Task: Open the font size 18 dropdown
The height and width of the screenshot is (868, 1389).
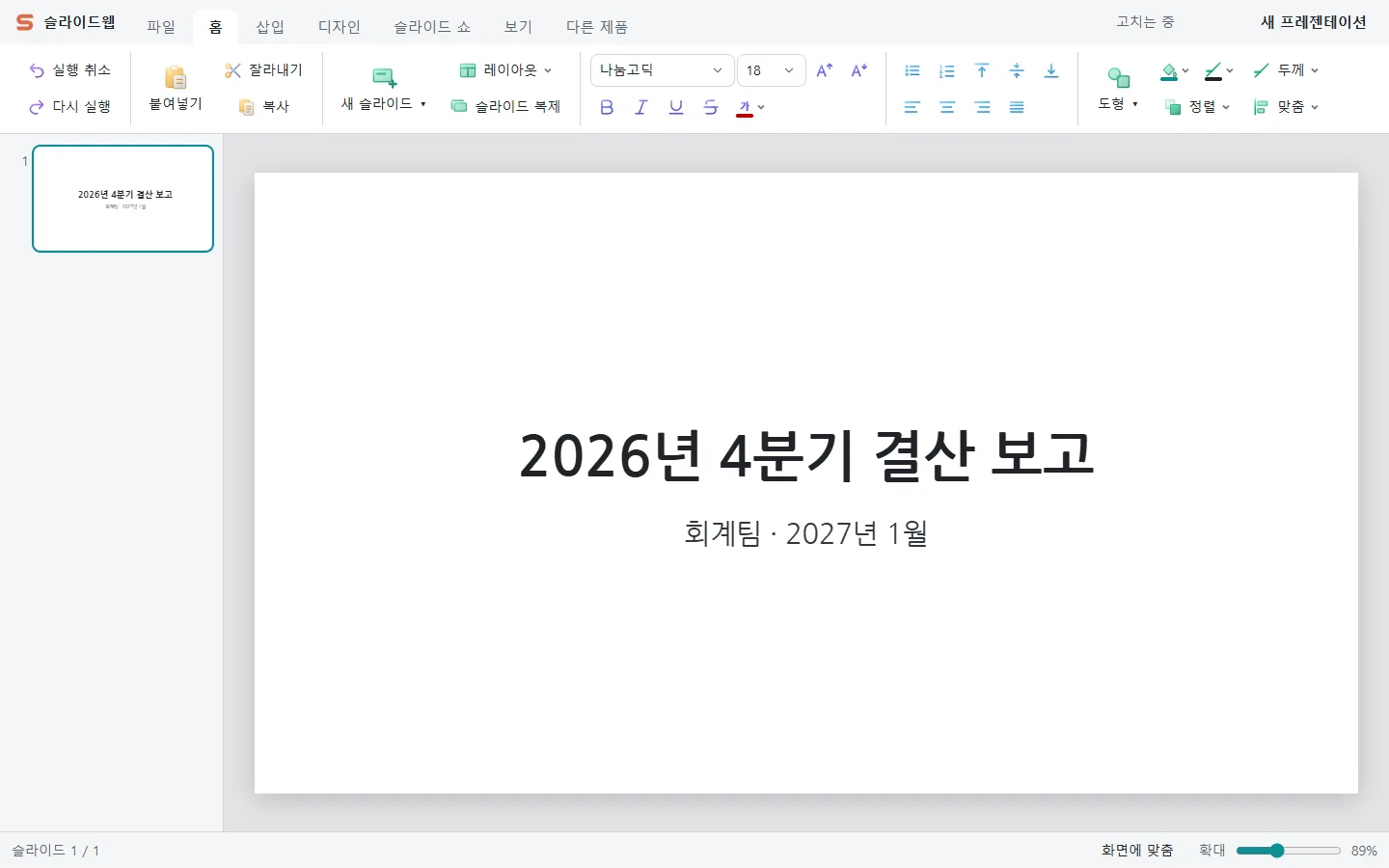Action: [x=772, y=70]
